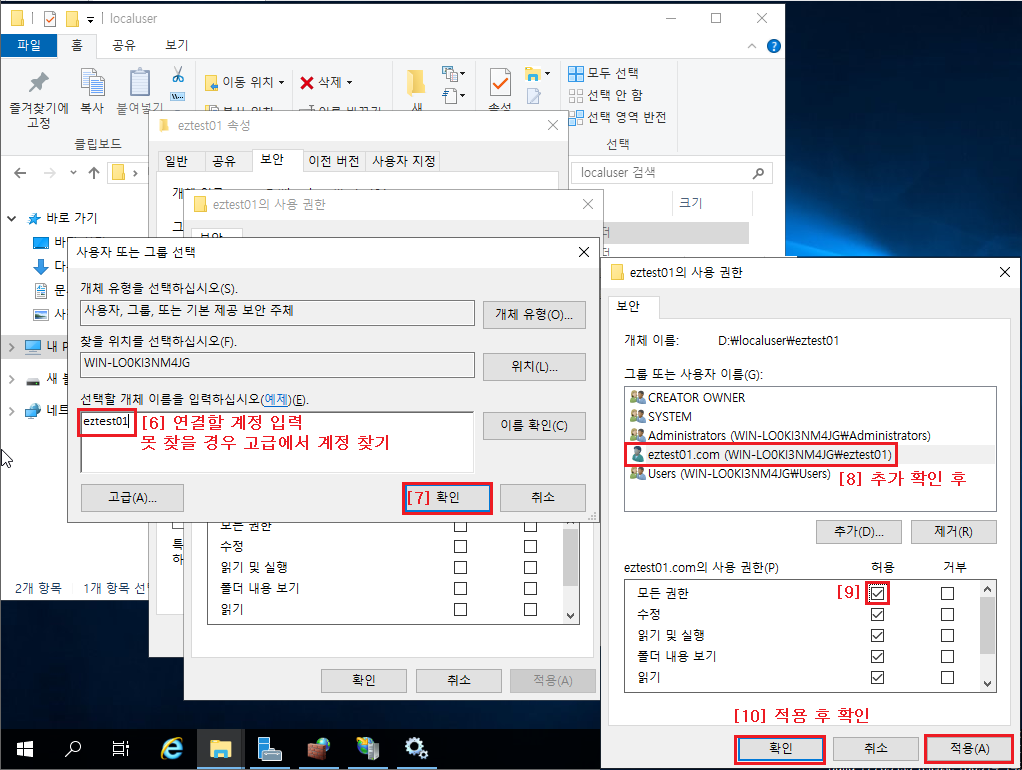Click the firewall brick wall taskbar icon
This screenshot has height=770, width=1022.
(319, 748)
